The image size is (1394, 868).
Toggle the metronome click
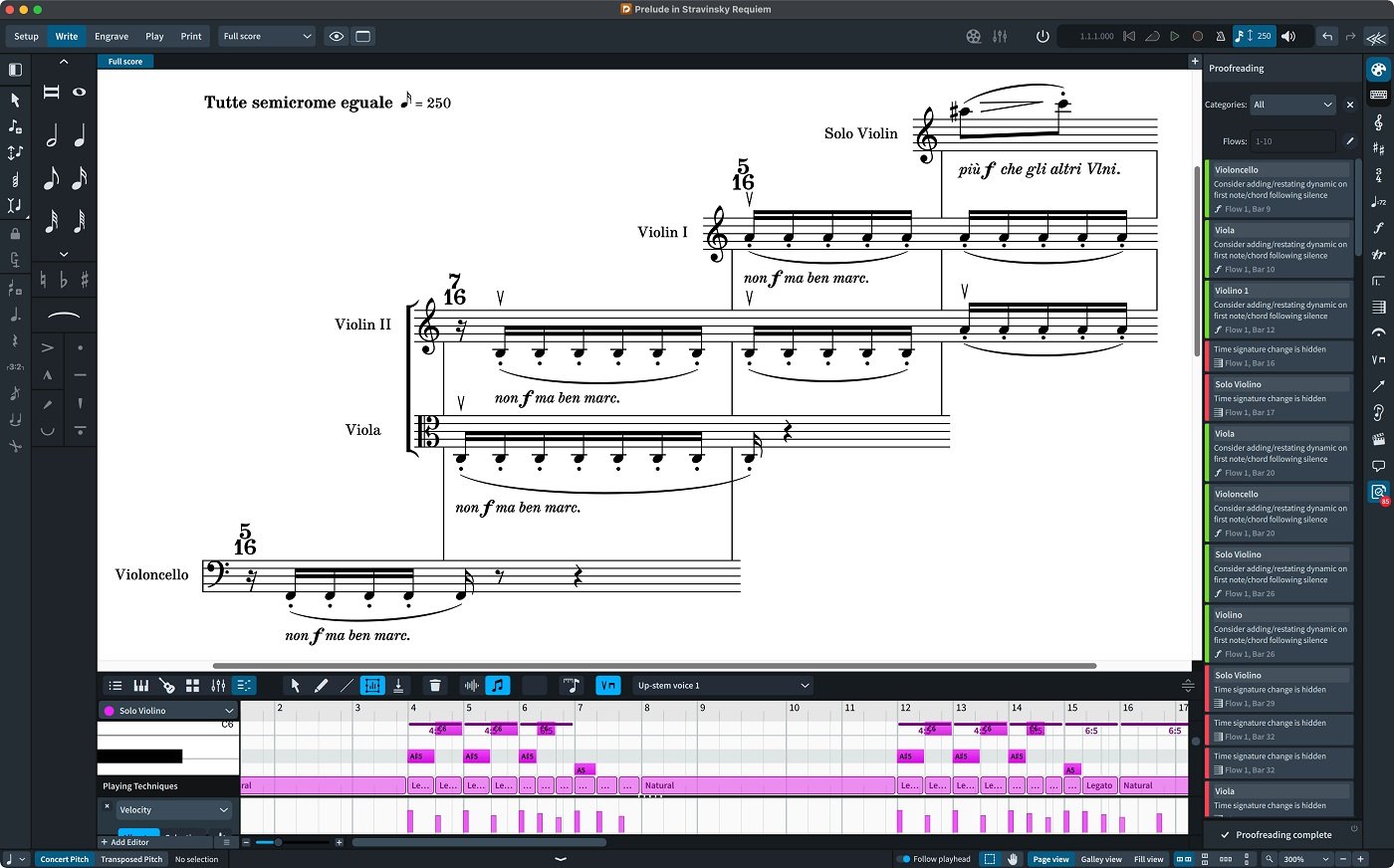(x=1220, y=36)
